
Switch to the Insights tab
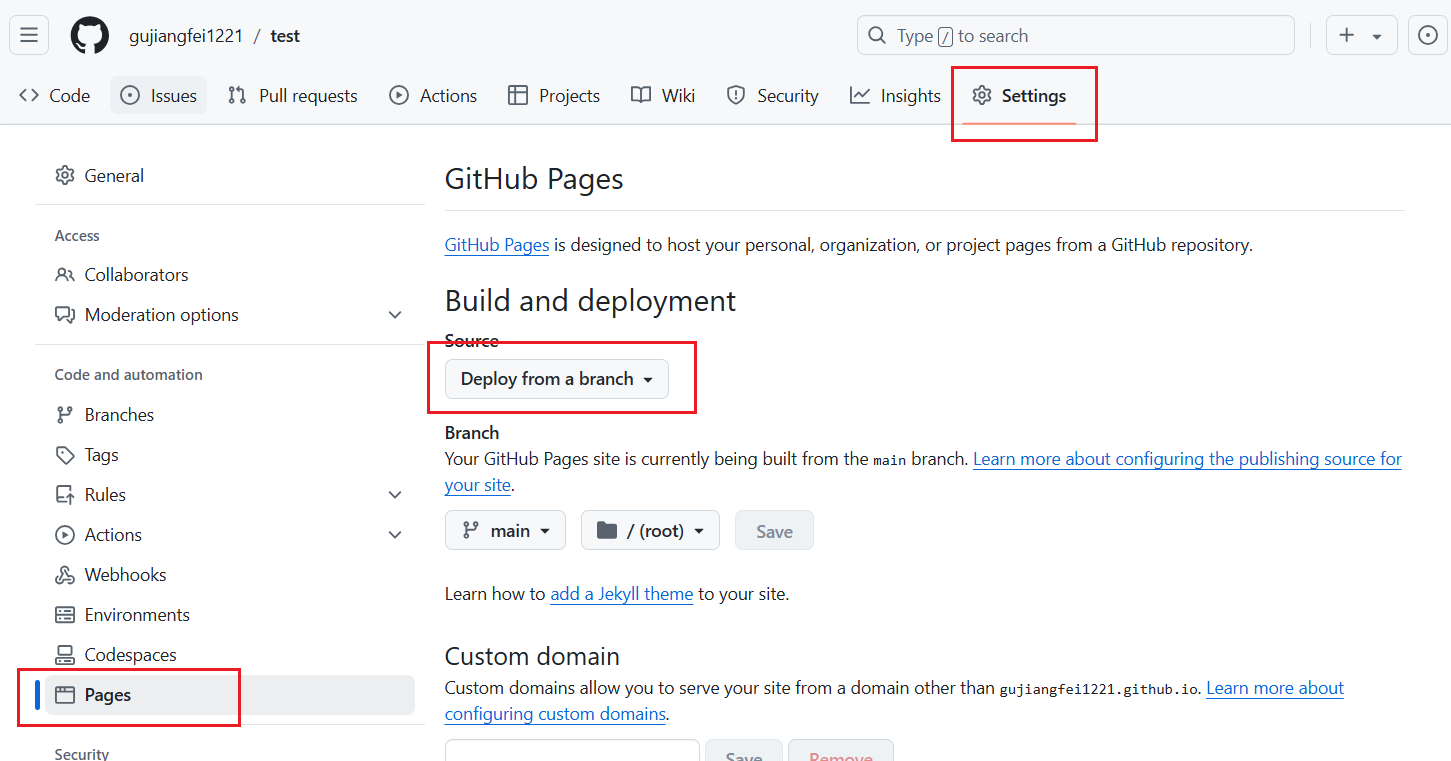tap(895, 96)
